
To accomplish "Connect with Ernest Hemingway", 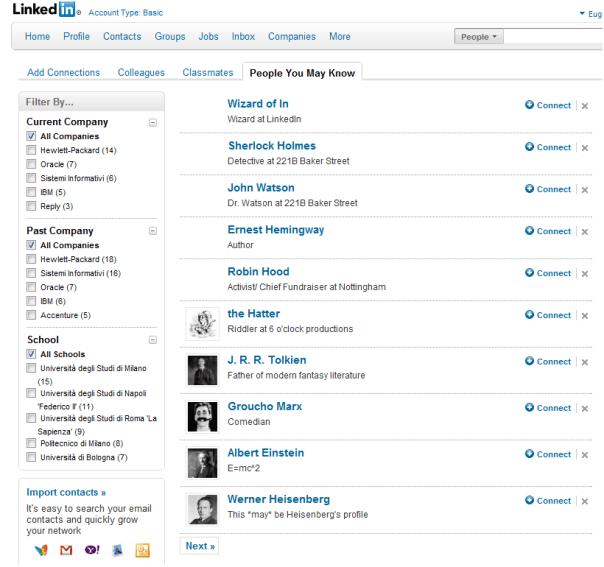I will pos(547,231).
